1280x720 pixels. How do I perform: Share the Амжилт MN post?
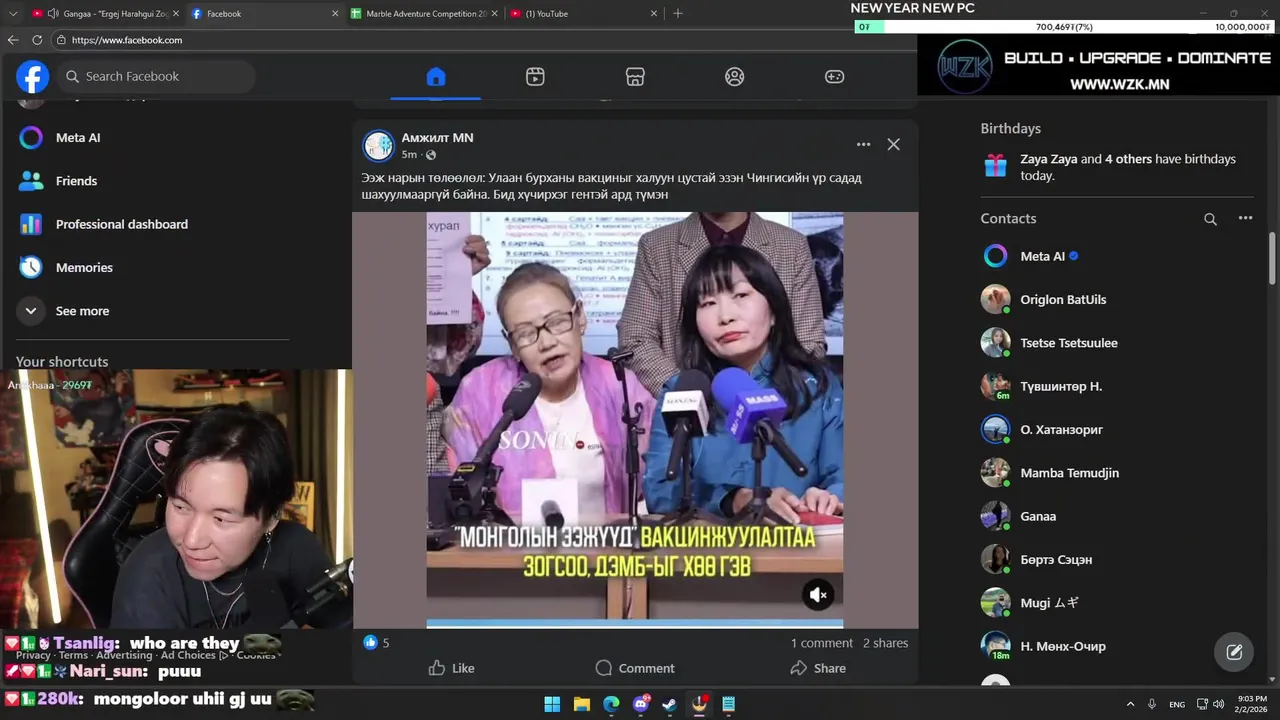point(817,668)
